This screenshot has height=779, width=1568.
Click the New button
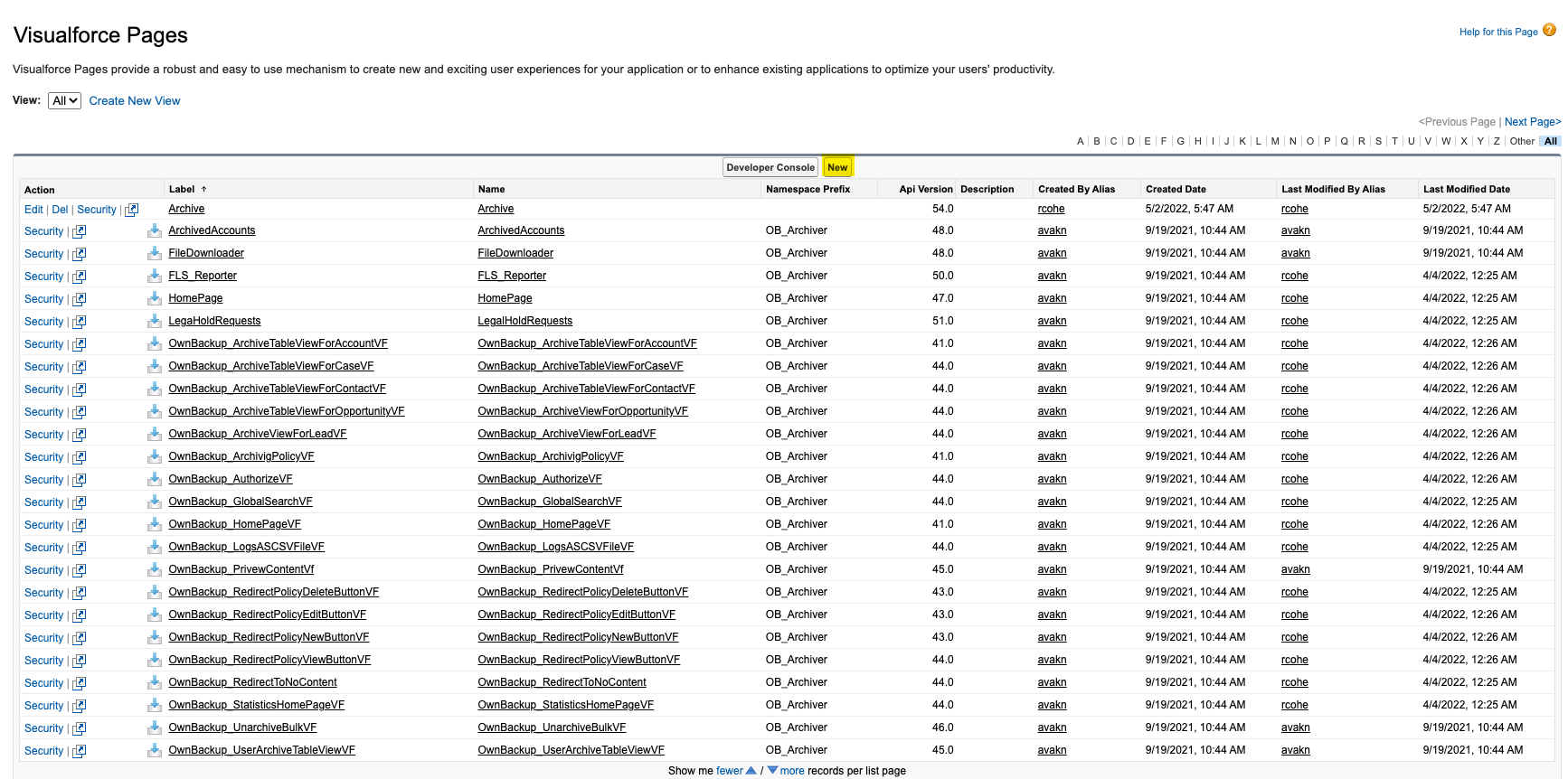click(x=837, y=167)
